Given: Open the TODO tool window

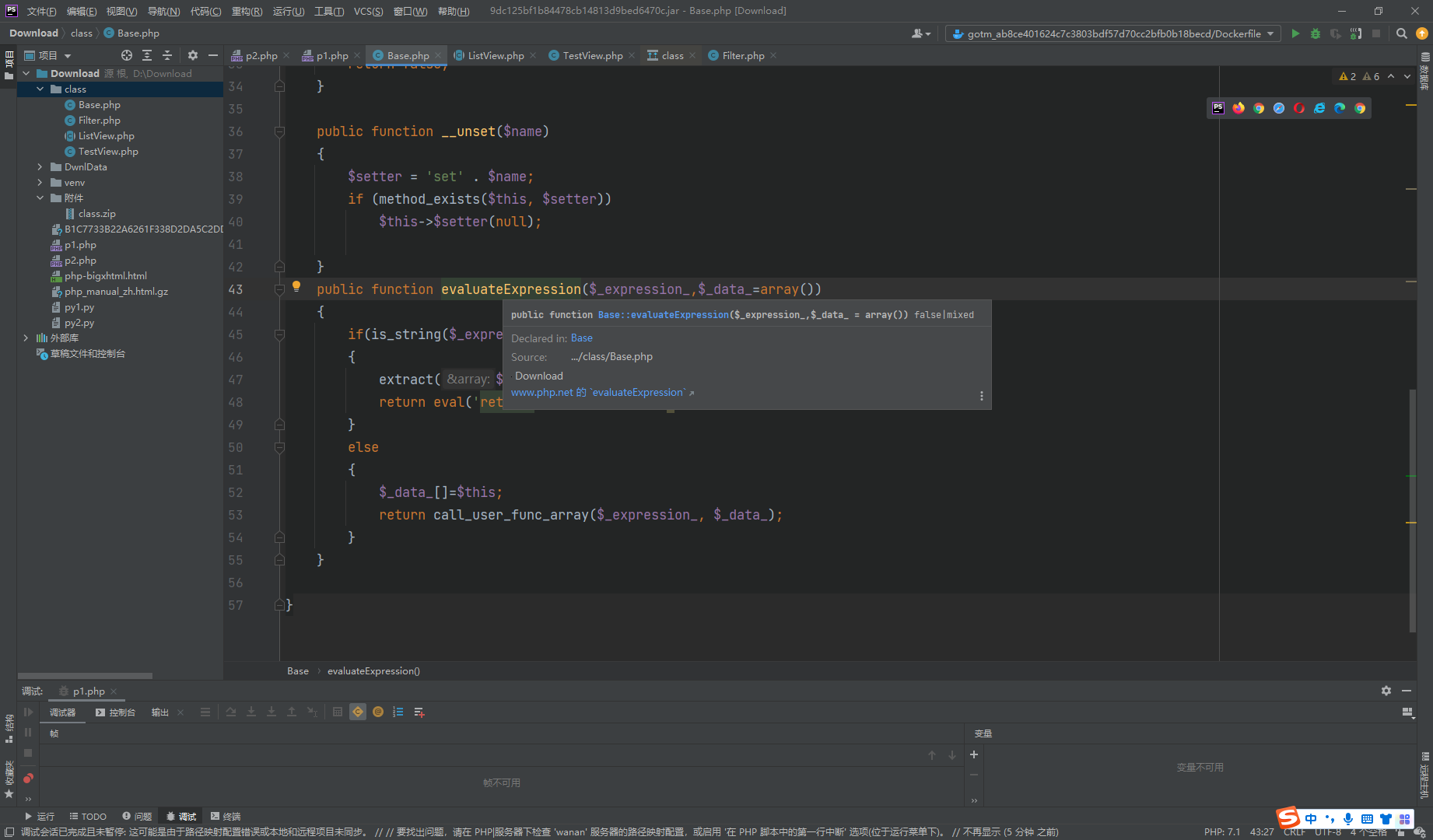Looking at the screenshot, I should coord(88,816).
